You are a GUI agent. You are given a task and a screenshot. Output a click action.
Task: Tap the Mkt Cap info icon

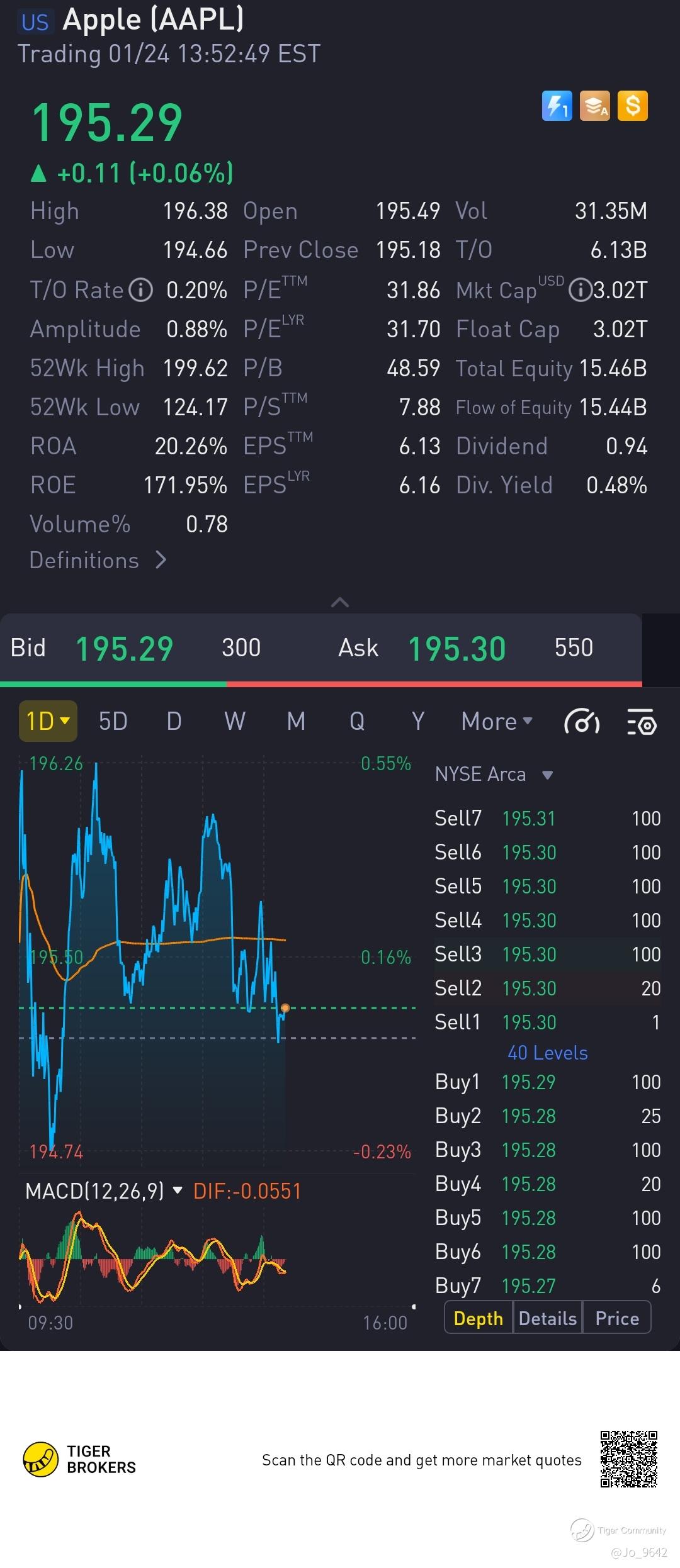(579, 290)
